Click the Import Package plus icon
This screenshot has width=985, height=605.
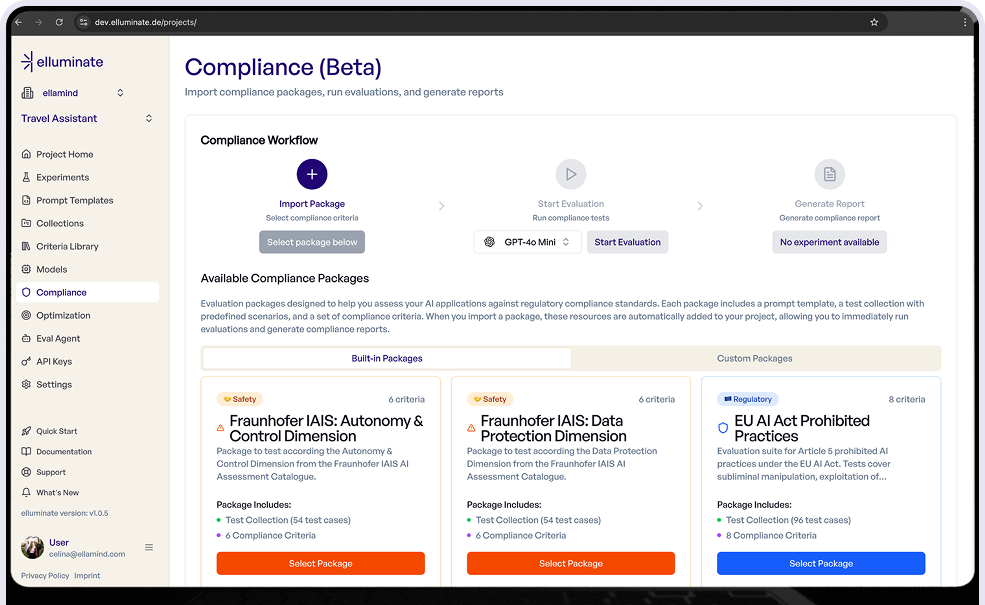tap(312, 174)
